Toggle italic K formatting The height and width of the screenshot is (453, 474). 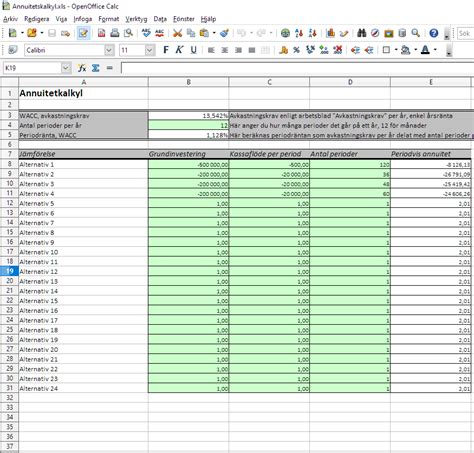(x=179, y=50)
